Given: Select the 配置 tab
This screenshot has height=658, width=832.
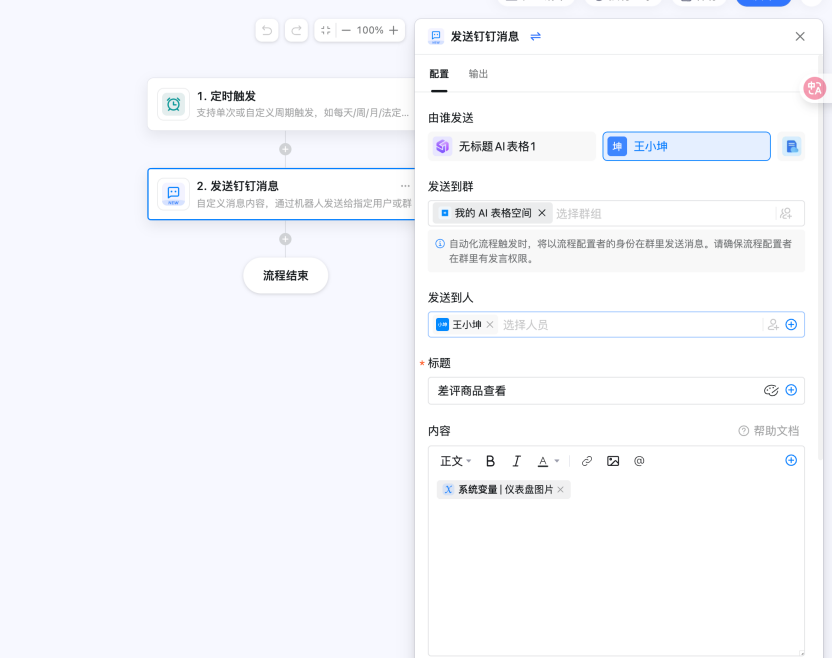Looking at the screenshot, I should pos(439,74).
